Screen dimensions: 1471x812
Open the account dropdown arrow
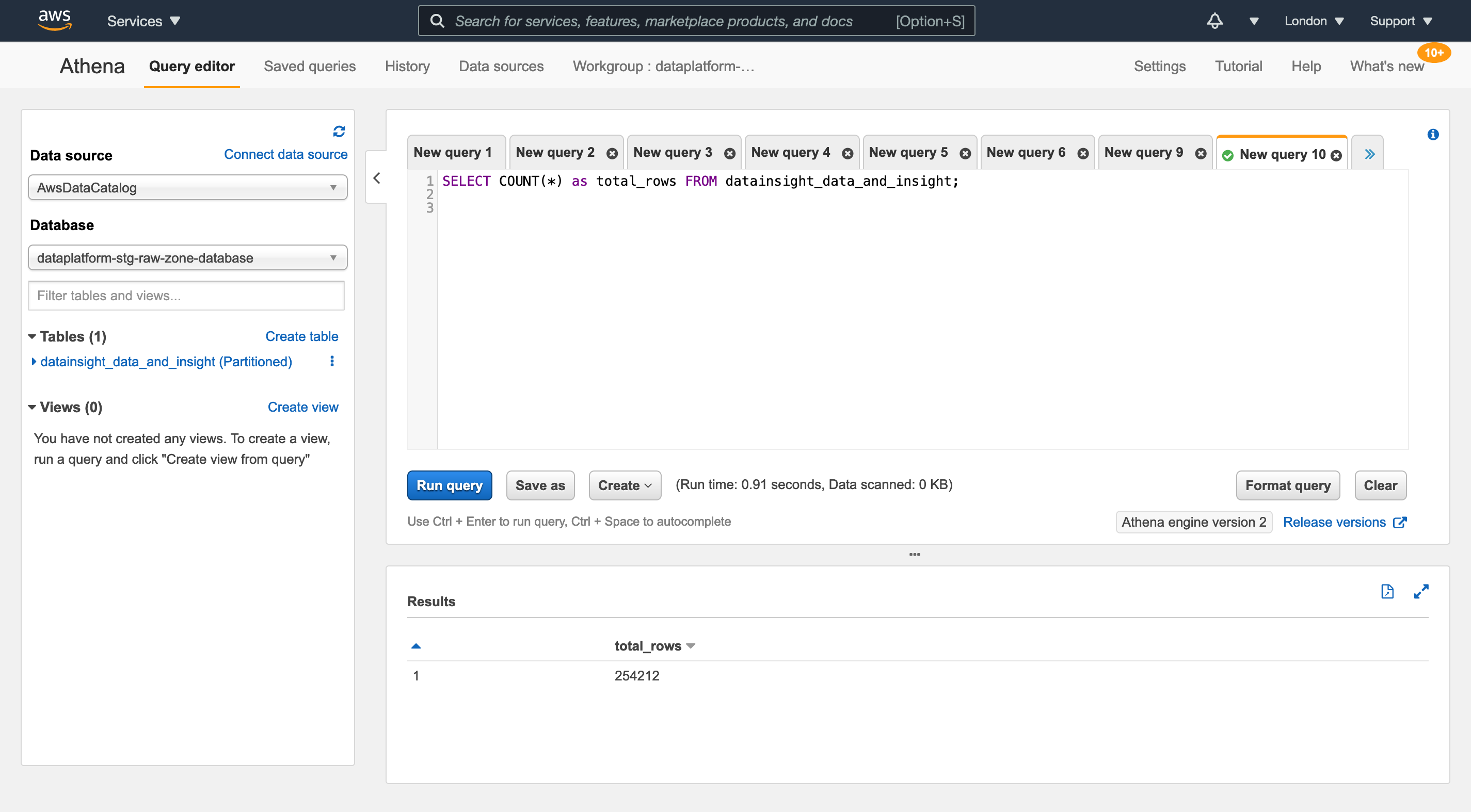1253,21
